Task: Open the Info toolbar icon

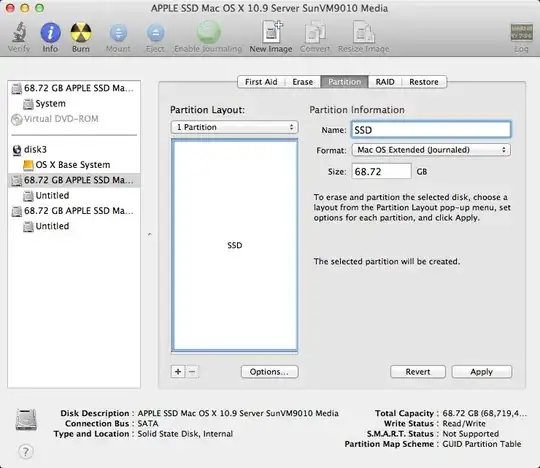Action: coord(51,33)
